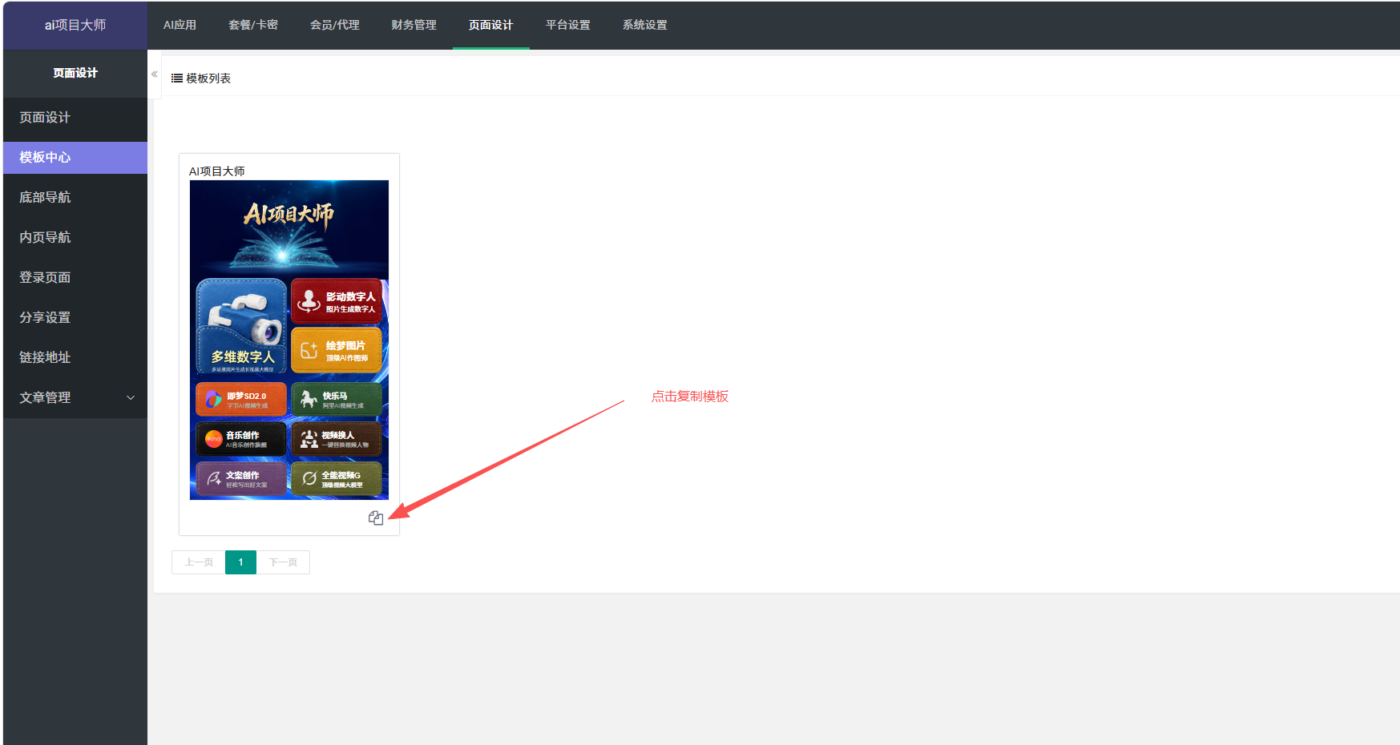Viewport: 1400px width, 745px height.
Task: Click the list icon beside 模板列表
Action: 177,78
